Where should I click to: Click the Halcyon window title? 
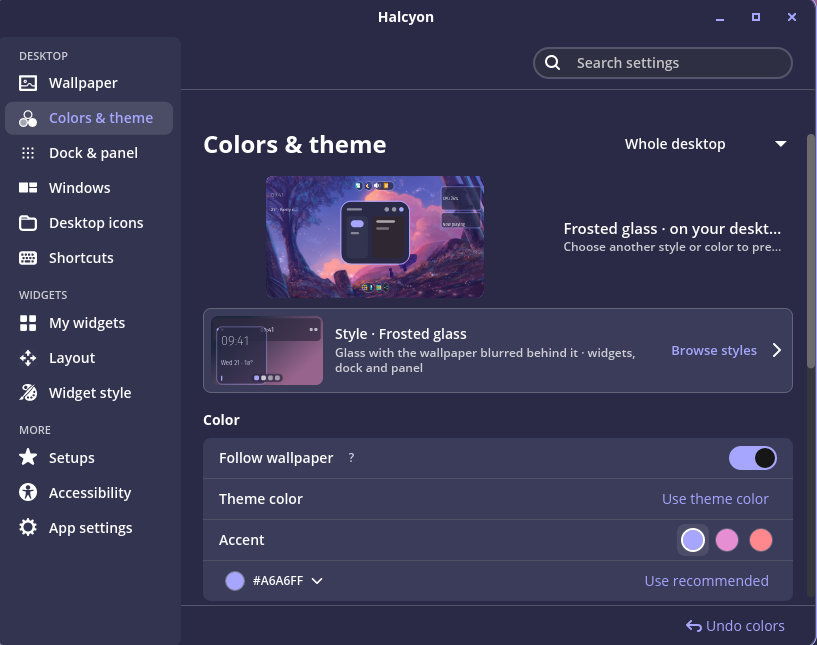point(406,17)
